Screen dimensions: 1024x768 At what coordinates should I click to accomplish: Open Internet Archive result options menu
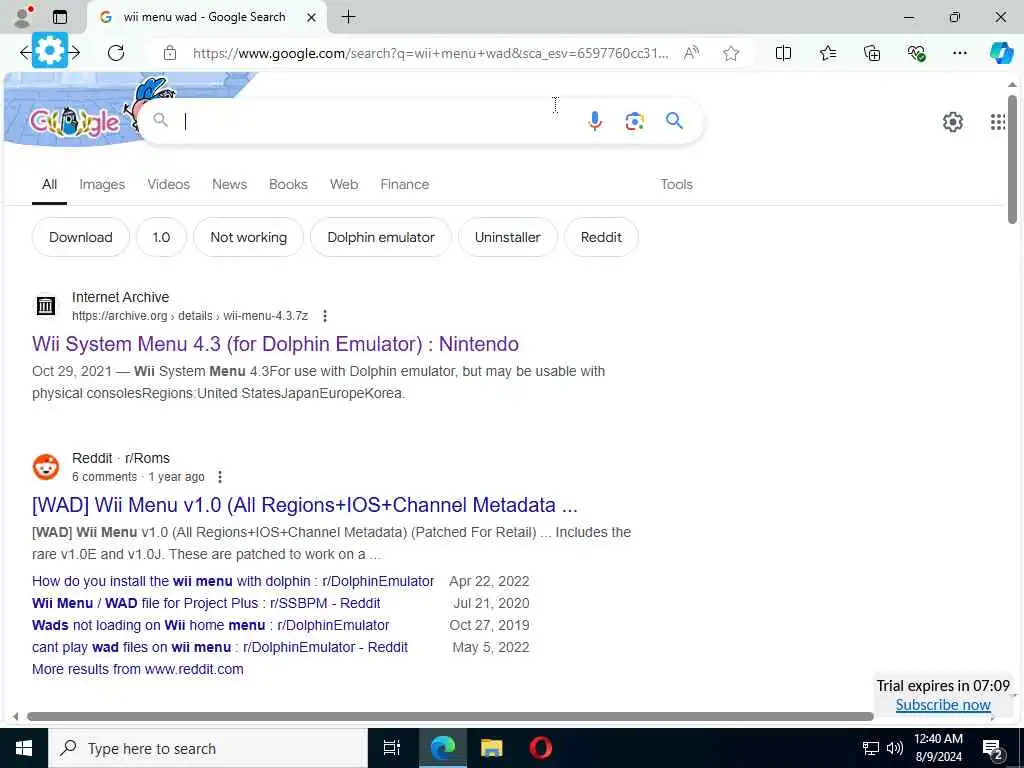point(325,316)
